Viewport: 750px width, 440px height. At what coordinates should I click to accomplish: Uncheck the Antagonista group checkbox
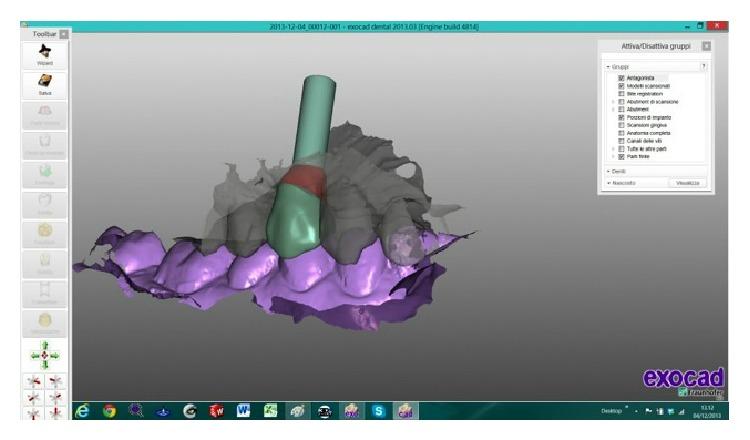(621, 77)
